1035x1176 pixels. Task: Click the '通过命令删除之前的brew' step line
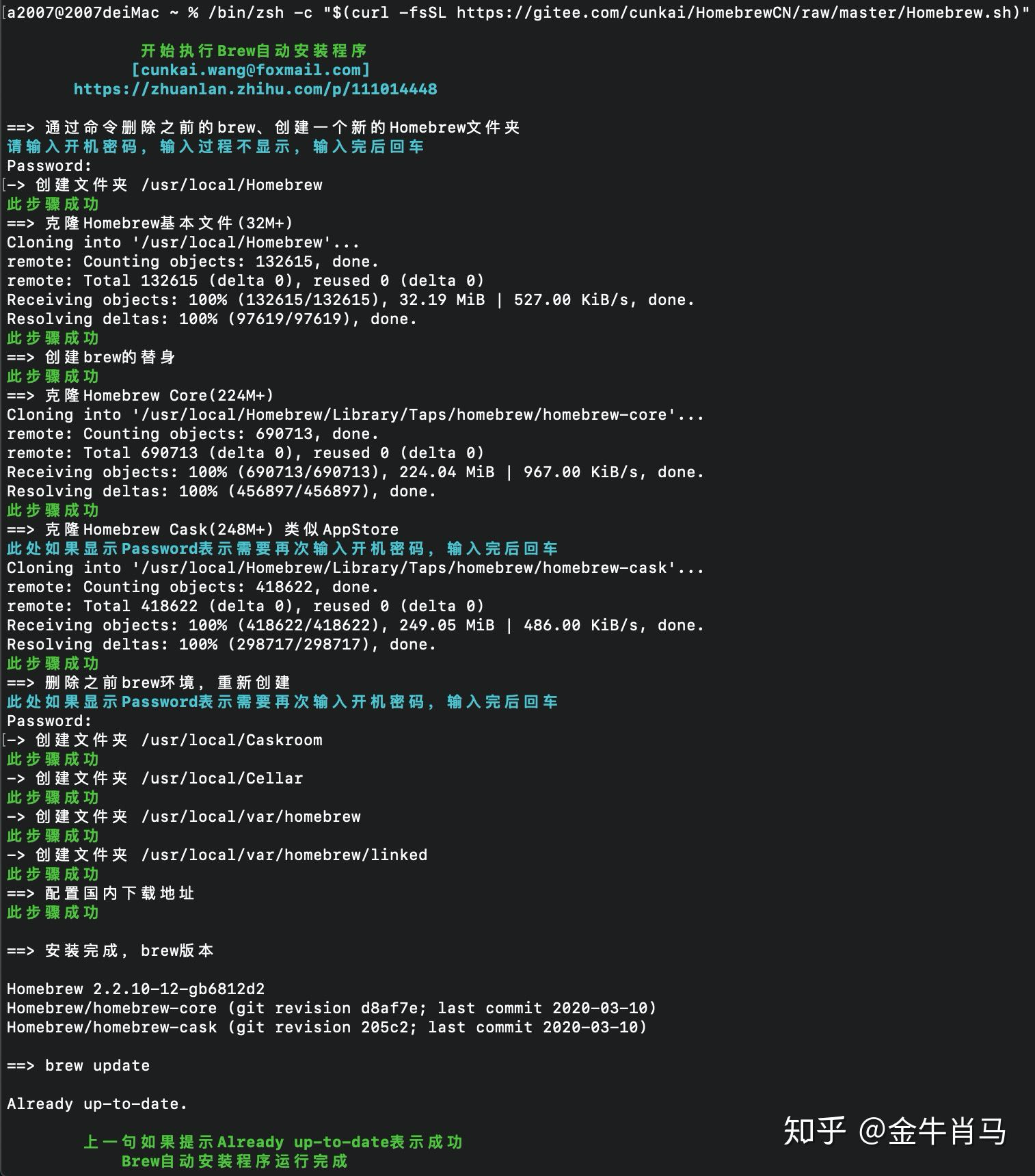click(x=263, y=127)
